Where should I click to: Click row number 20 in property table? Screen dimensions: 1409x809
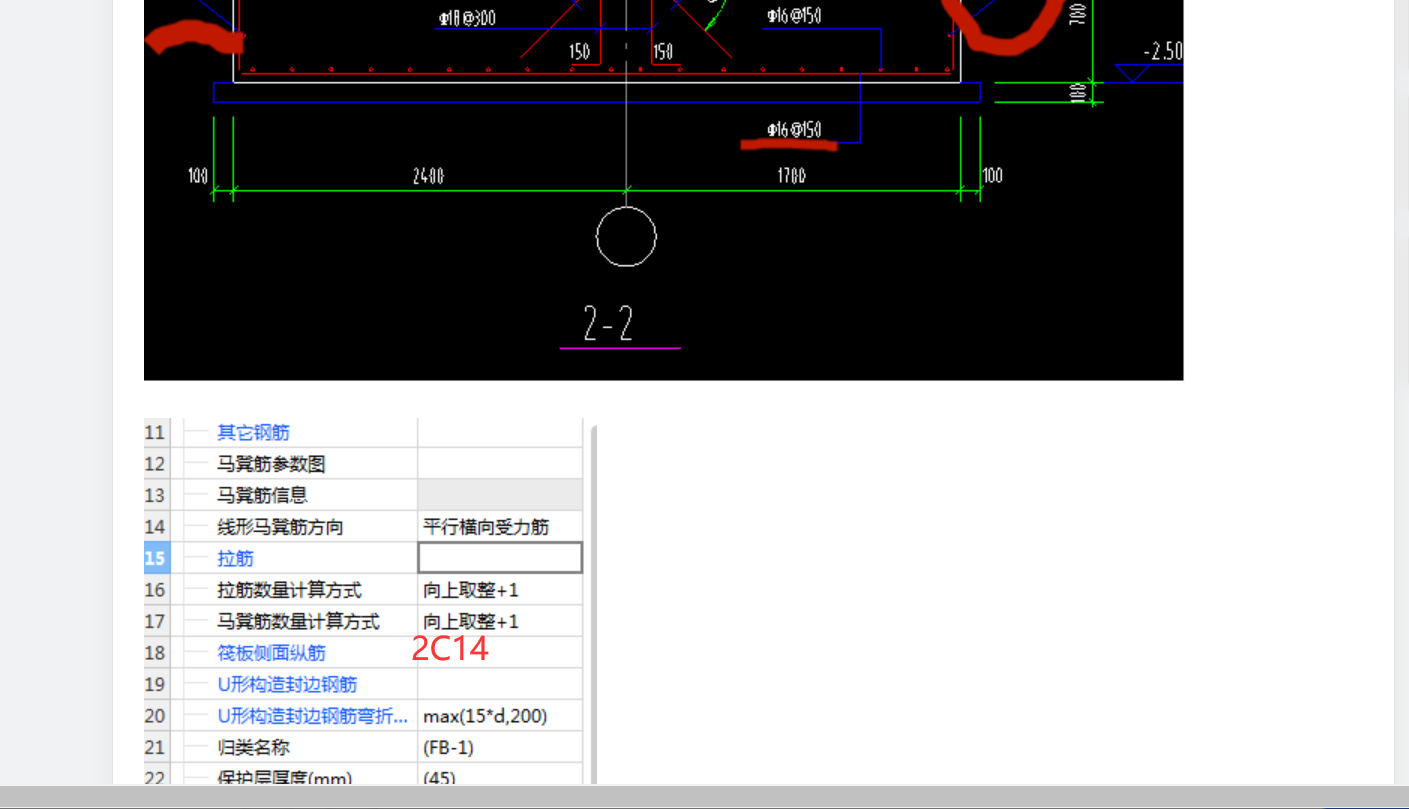click(155, 716)
